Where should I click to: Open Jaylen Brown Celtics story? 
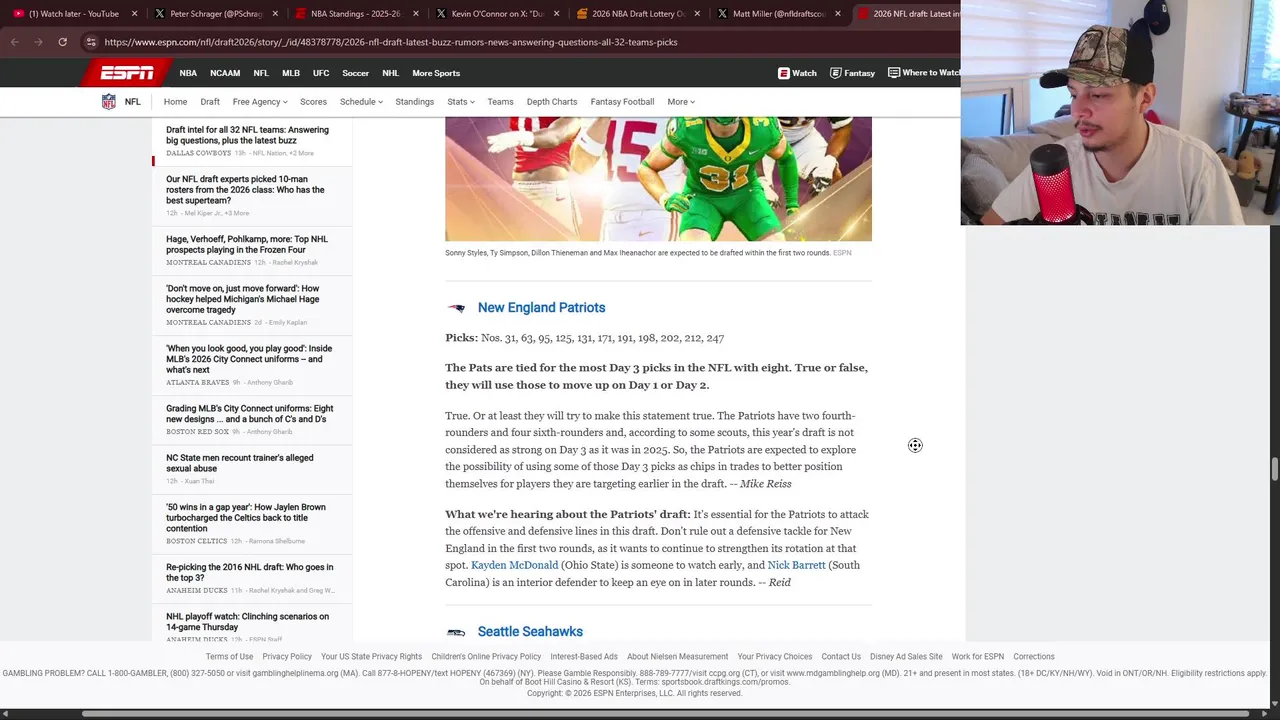coord(245,518)
